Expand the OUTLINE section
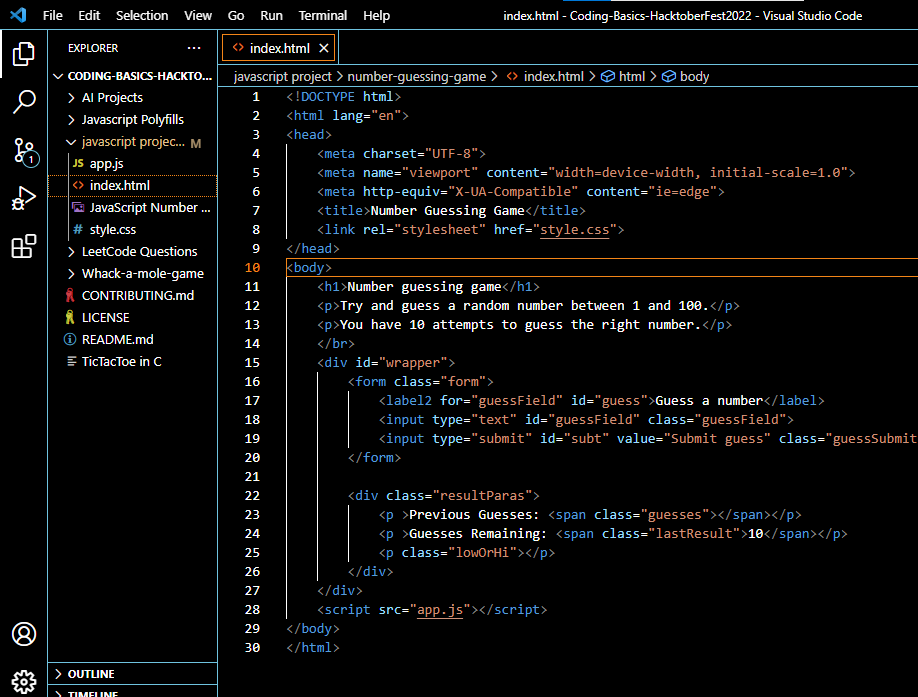The image size is (918, 697). click(x=91, y=674)
